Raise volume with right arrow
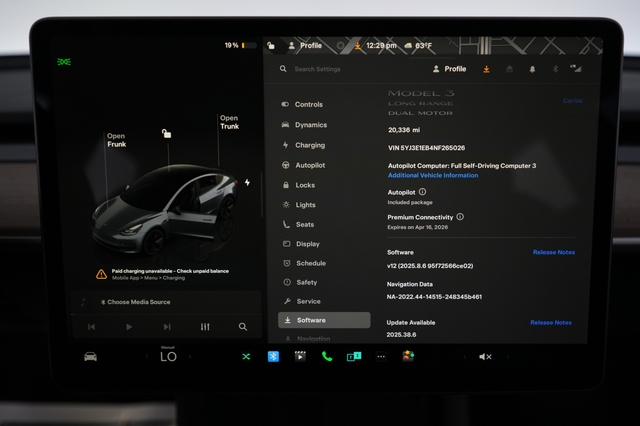This screenshot has height=426, width=640. coord(508,357)
